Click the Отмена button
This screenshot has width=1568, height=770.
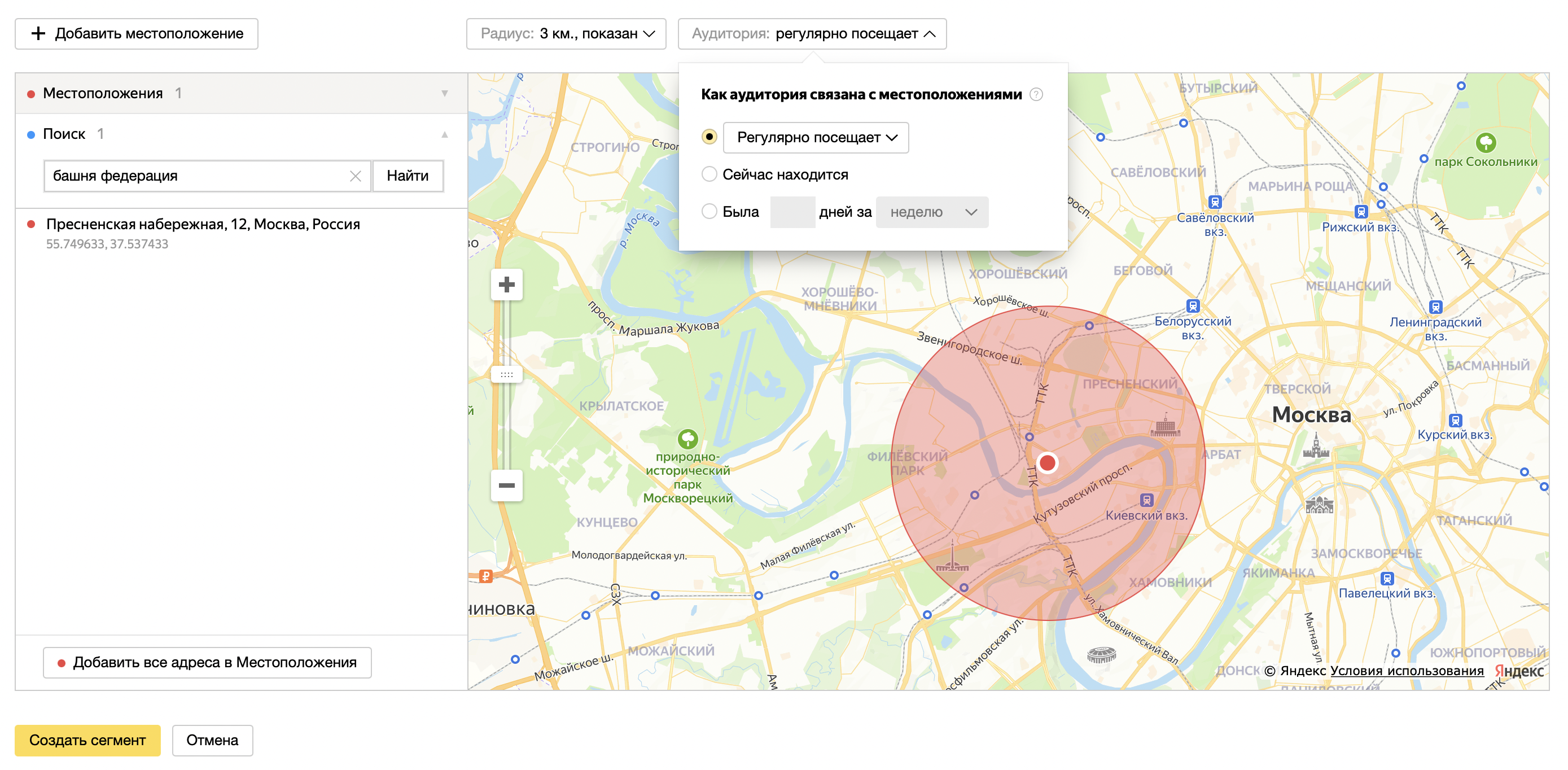212,740
